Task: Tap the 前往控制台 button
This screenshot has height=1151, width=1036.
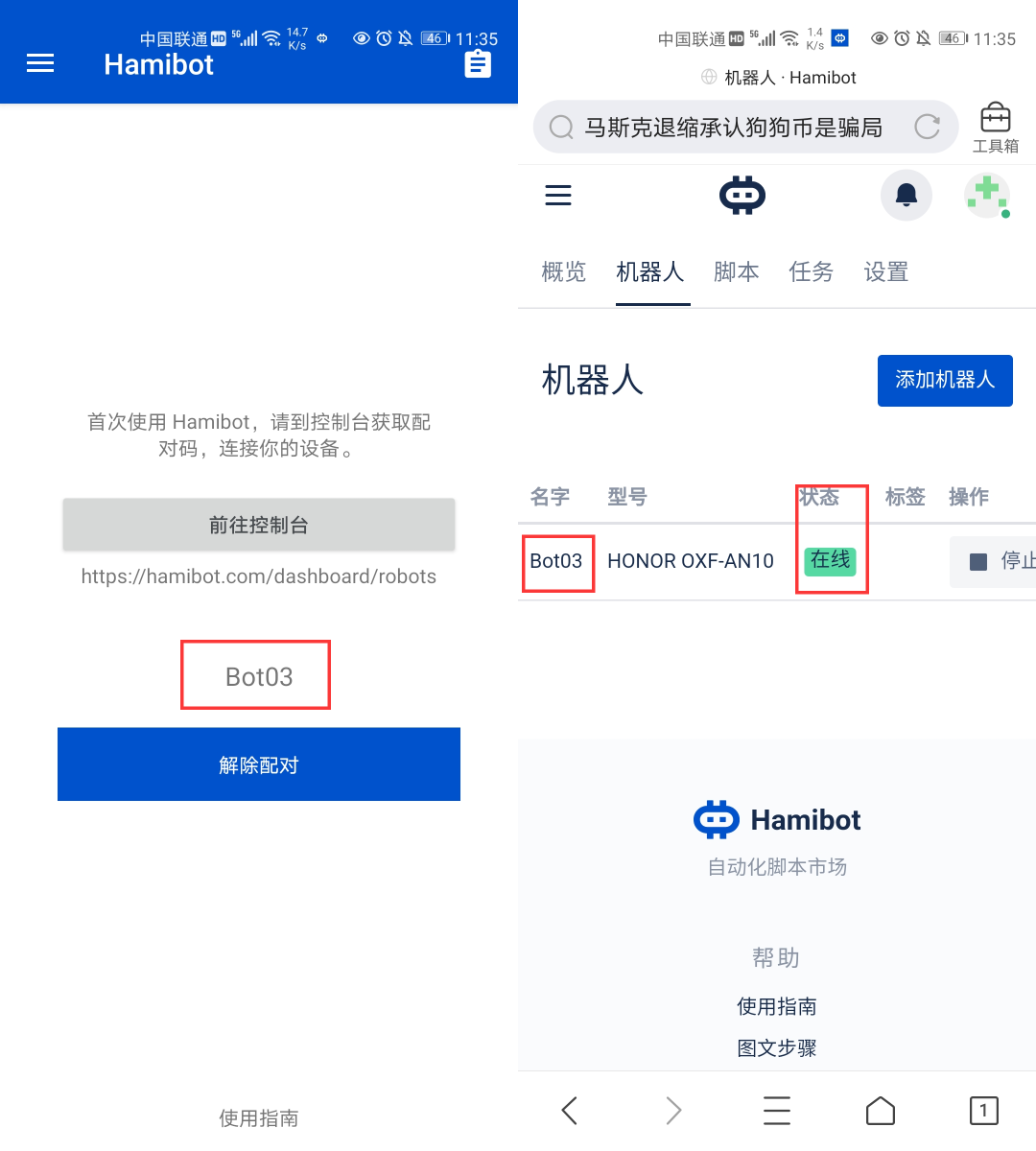Action: (259, 525)
